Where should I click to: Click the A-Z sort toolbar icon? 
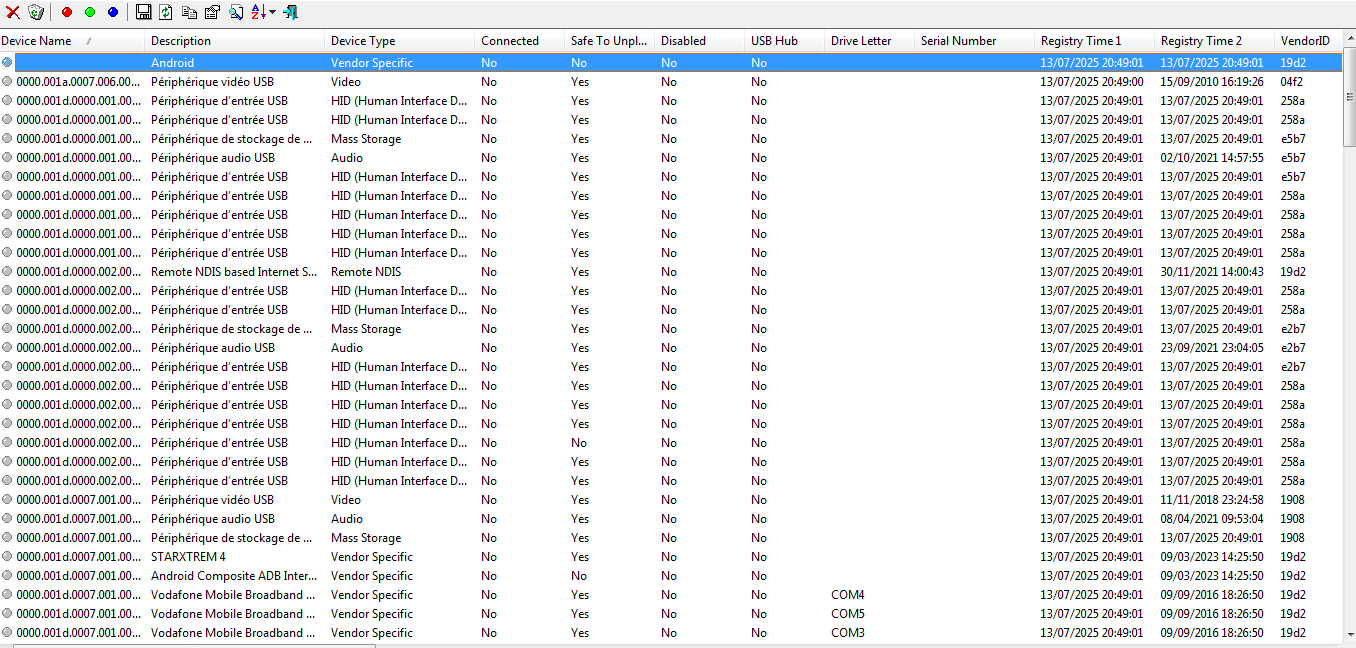tap(258, 12)
